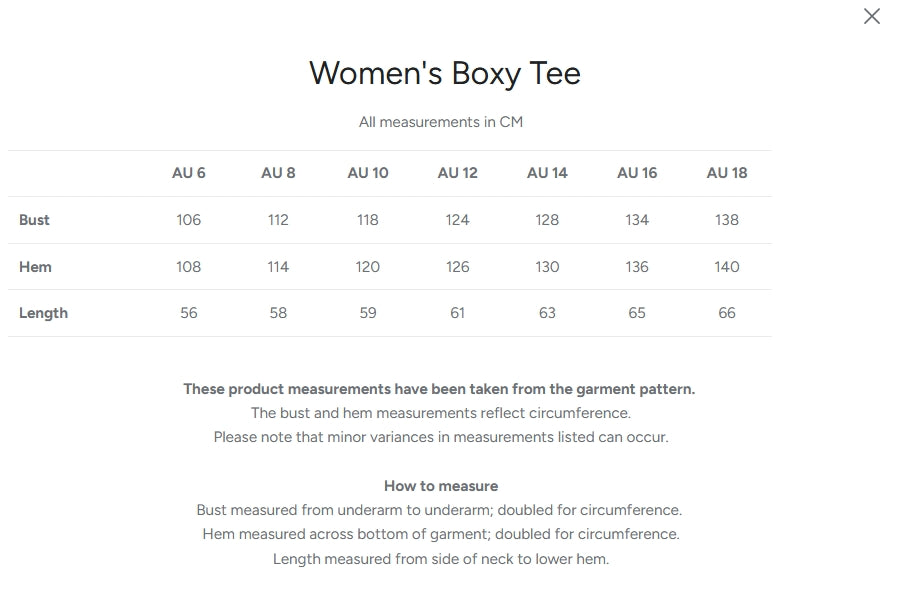Image resolution: width=907 pixels, height=604 pixels.
Task: Select the AU 18 column header
Action: click(x=727, y=173)
